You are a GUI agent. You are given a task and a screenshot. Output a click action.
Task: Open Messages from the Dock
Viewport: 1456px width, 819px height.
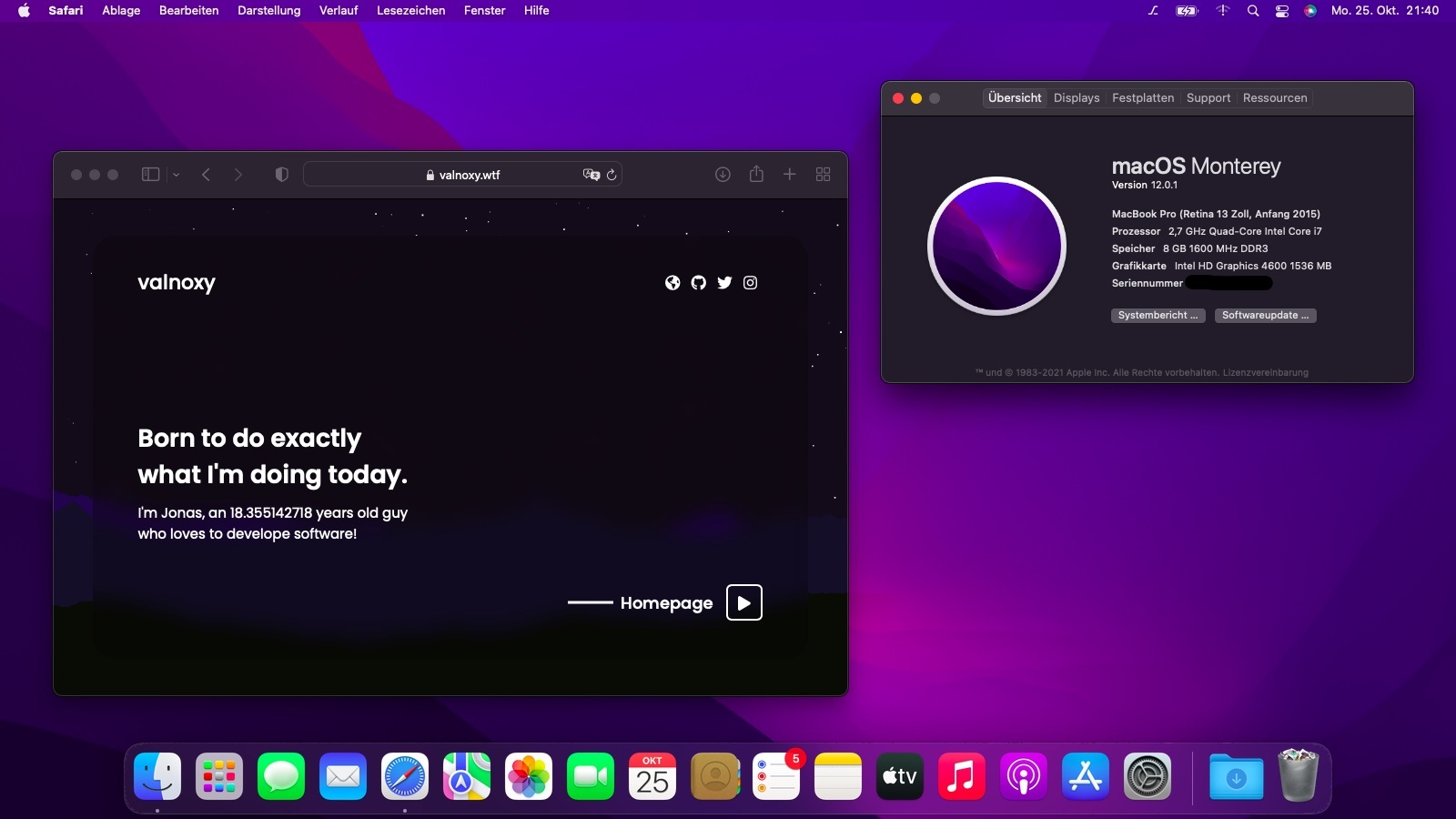pyautogui.click(x=281, y=776)
